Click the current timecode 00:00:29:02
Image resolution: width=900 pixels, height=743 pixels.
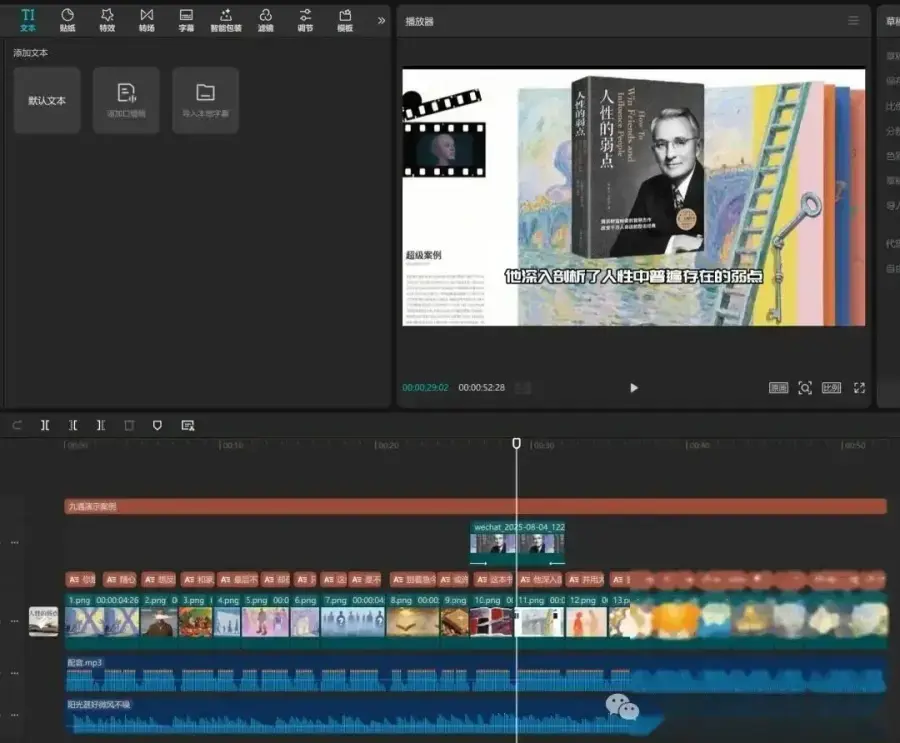[425, 388]
